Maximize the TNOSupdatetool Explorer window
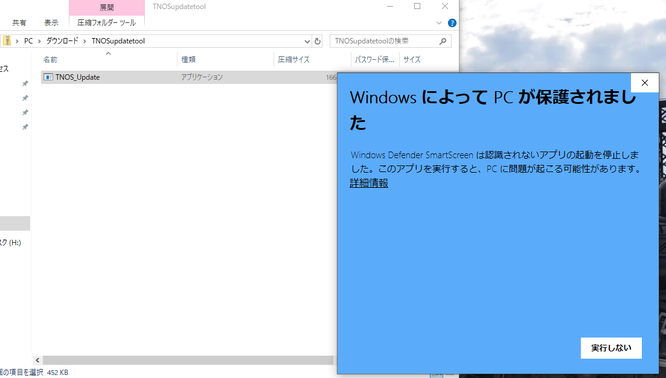Viewport: 666px width, 378px height. click(x=417, y=6)
